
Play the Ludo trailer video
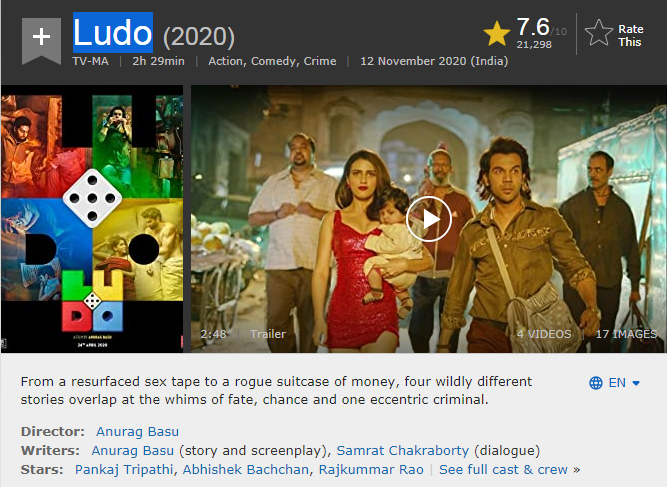428,219
